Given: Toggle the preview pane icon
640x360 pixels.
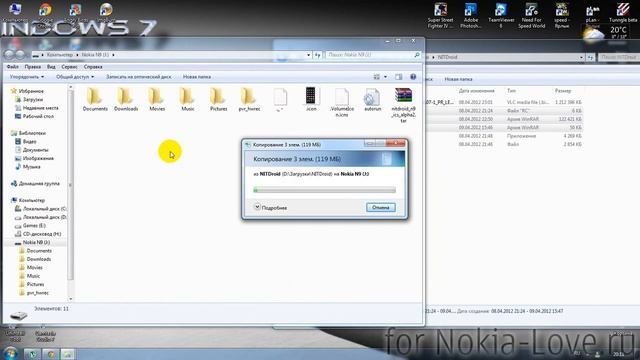Looking at the screenshot, I should pos(398,77).
